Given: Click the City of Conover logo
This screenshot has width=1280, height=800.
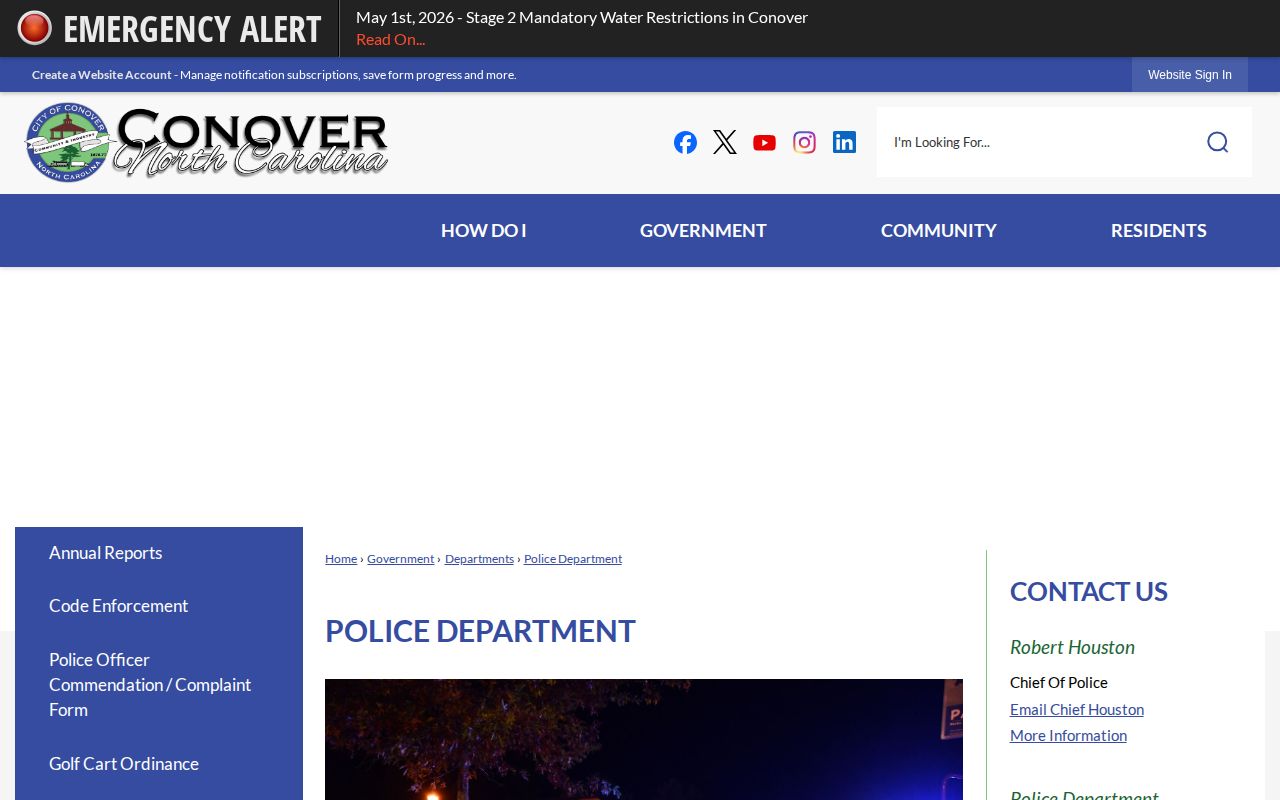Looking at the screenshot, I should pyautogui.click(x=207, y=142).
